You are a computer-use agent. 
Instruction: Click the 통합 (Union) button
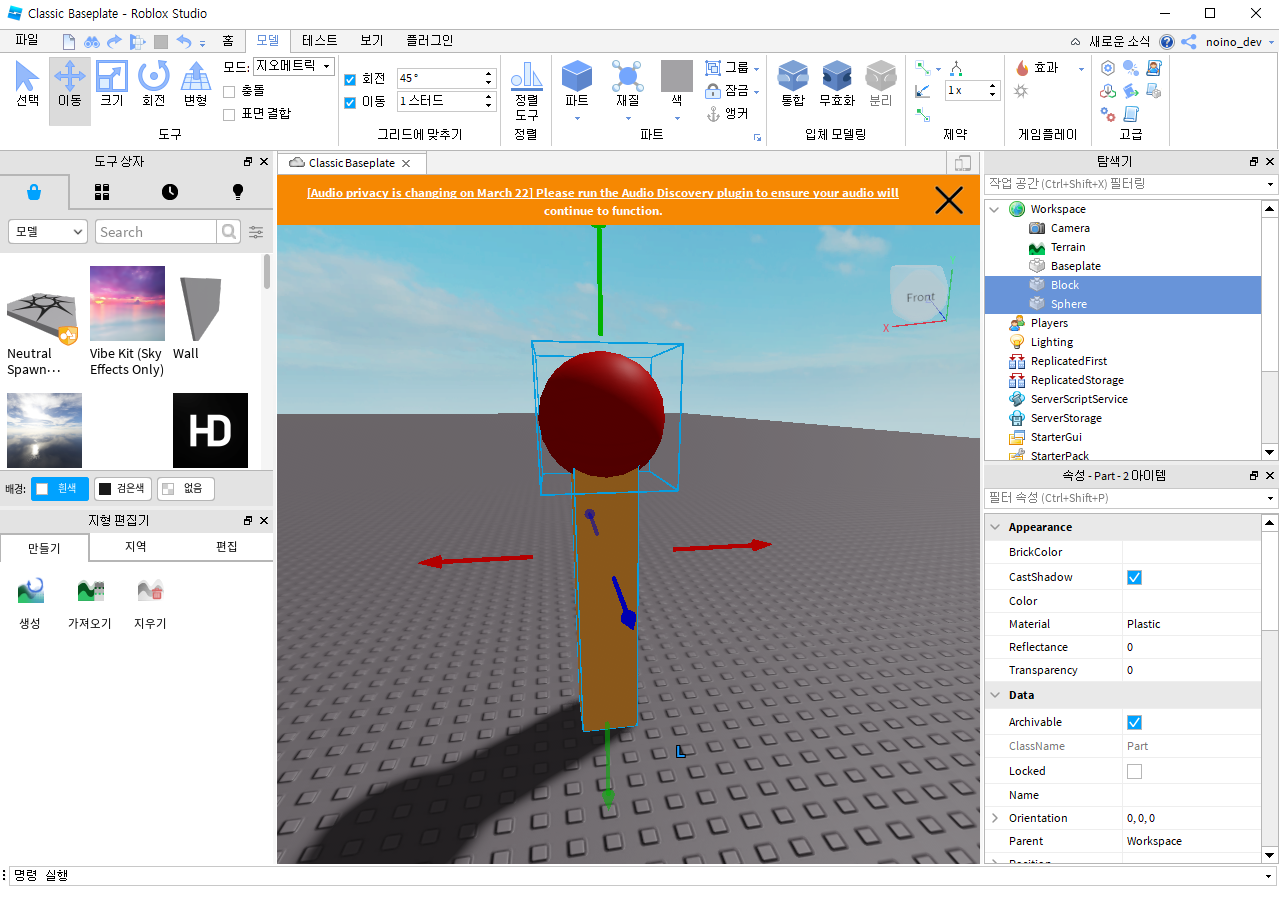click(793, 85)
